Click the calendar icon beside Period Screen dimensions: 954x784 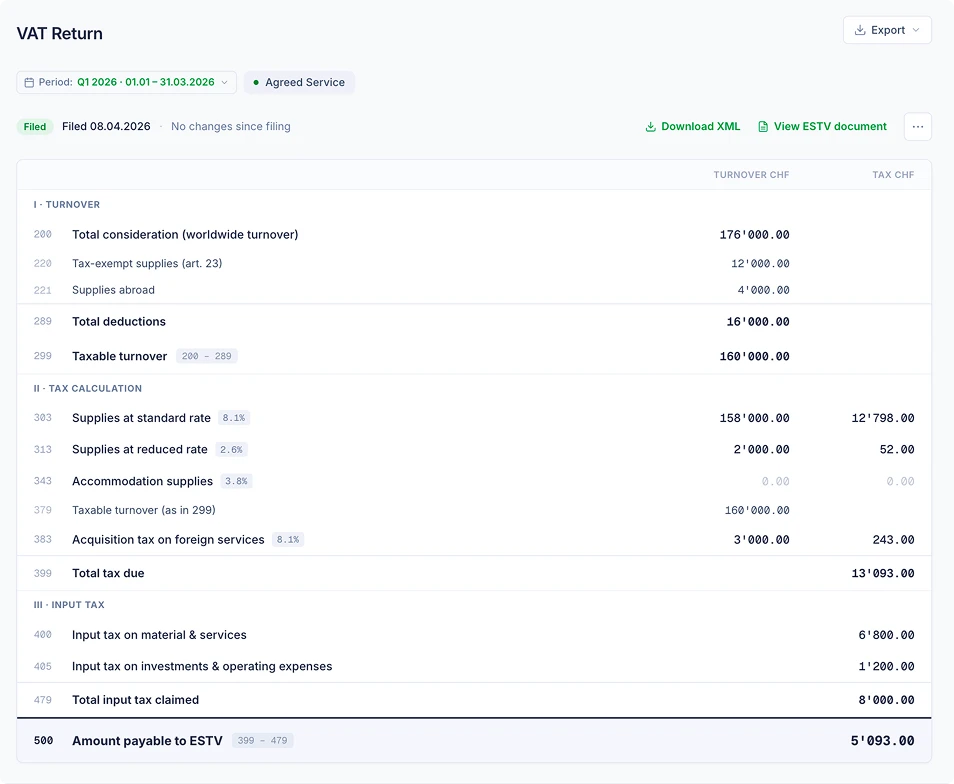29,82
